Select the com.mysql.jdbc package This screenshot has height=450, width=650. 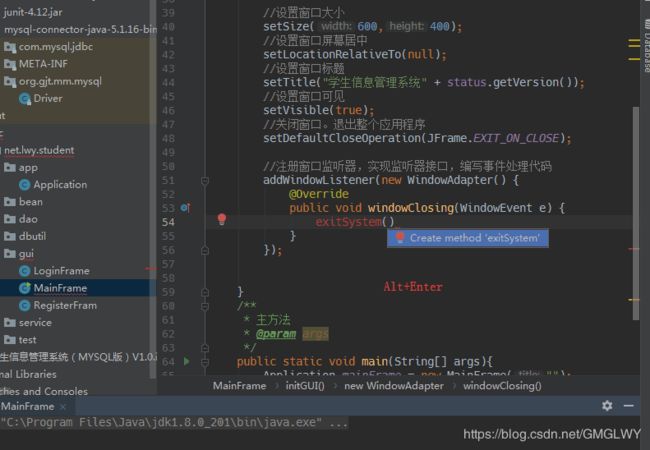point(56,46)
